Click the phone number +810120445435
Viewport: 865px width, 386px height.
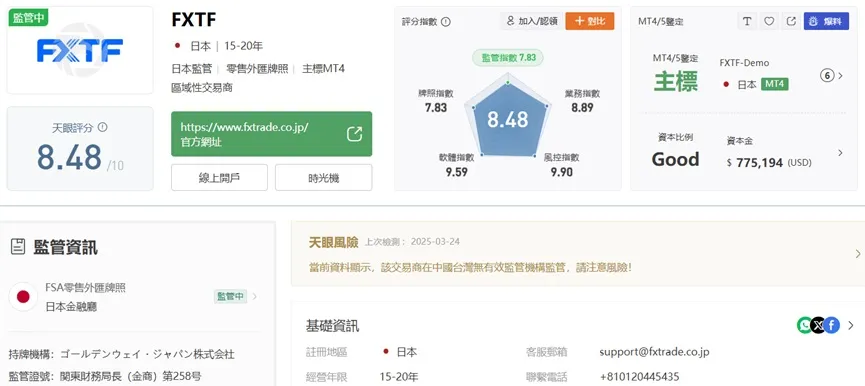click(x=639, y=377)
